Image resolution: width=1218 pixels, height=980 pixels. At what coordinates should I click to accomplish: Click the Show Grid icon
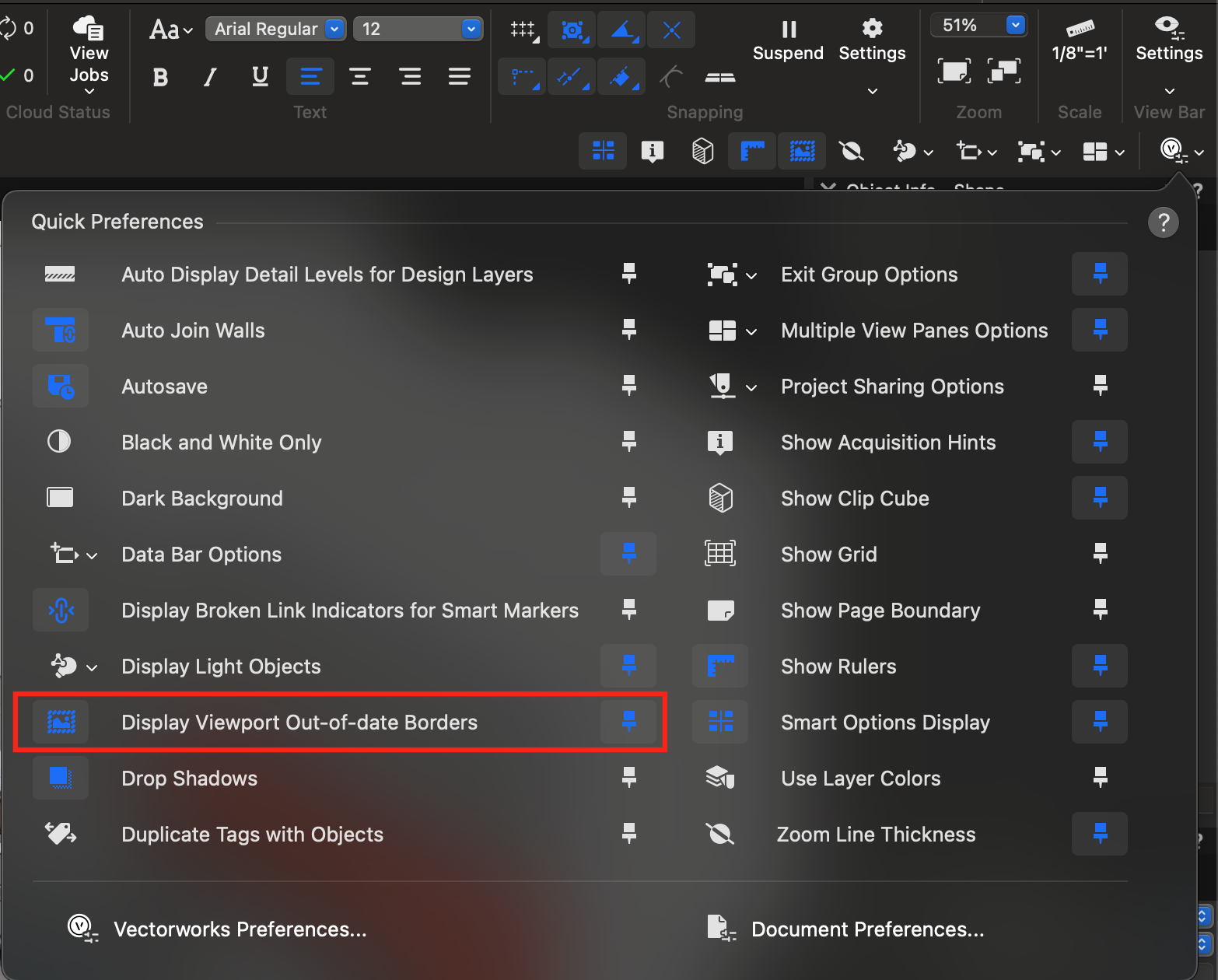[x=720, y=555]
